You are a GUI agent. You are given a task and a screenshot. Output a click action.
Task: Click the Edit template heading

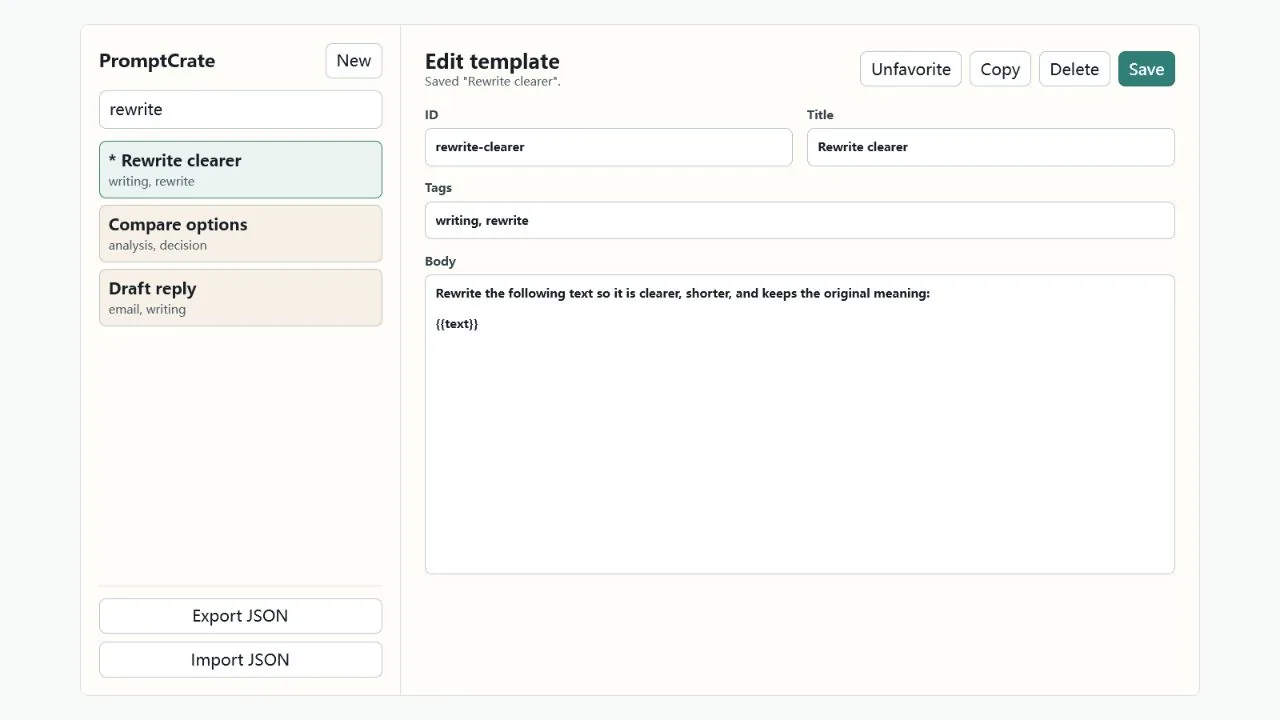492,61
